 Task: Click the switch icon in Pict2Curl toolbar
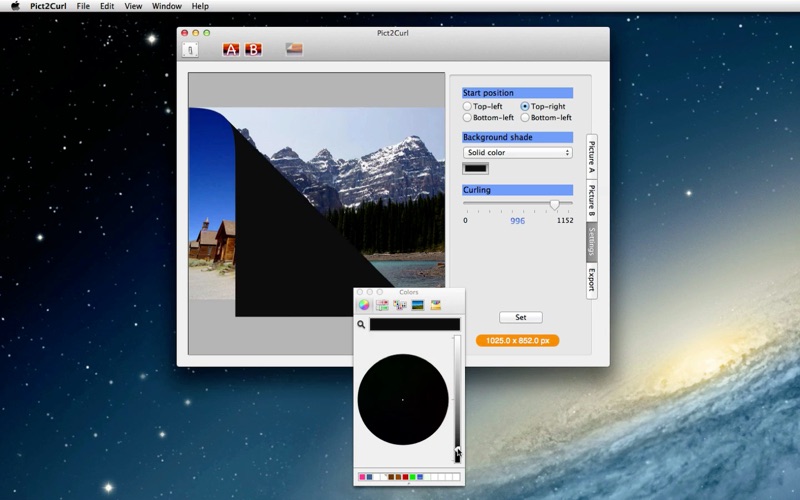click(190, 49)
